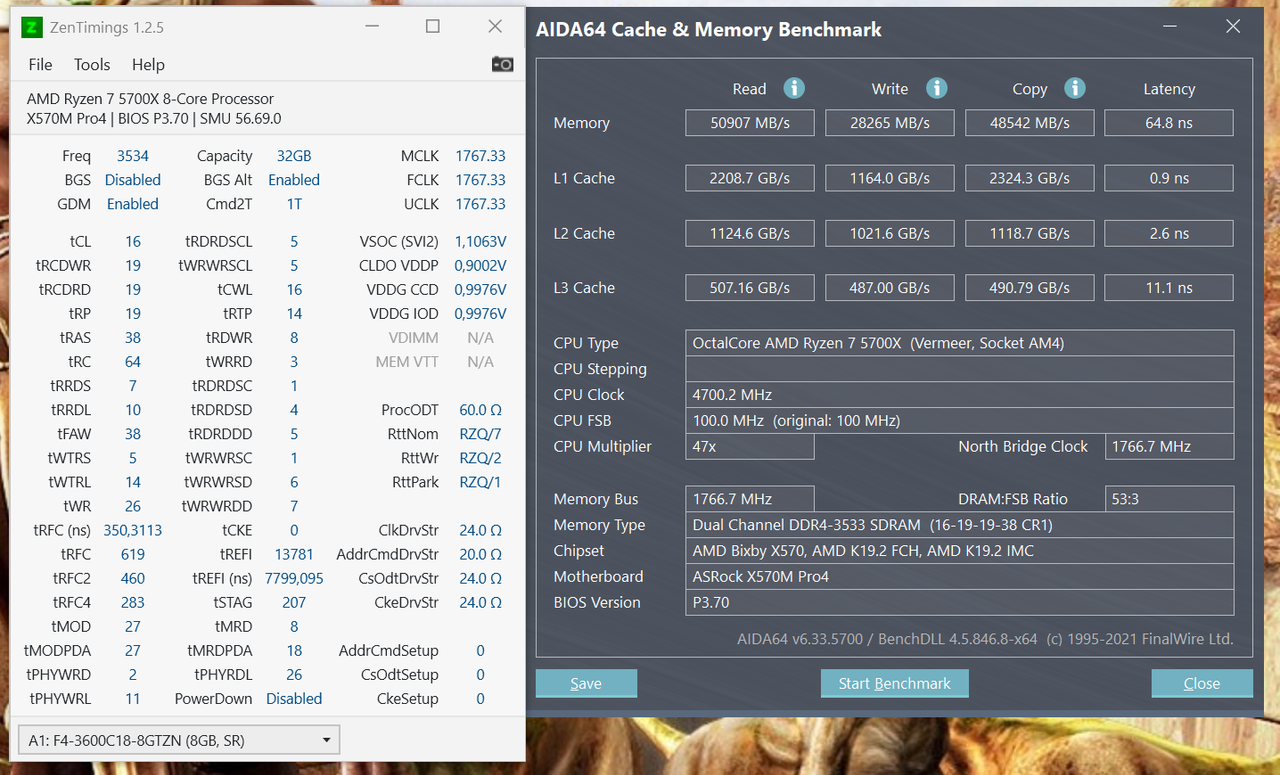Viewport: 1280px width, 775px height.
Task: Click the CPU FSB 100.0 MHz field
Action: tap(959, 421)
